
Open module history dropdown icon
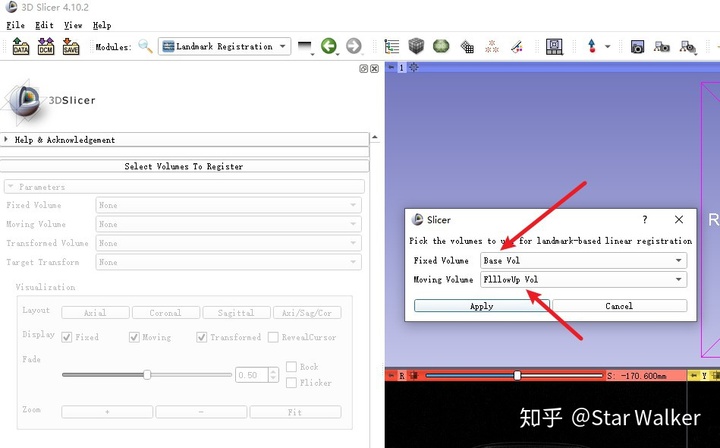[x=305, y=46]
